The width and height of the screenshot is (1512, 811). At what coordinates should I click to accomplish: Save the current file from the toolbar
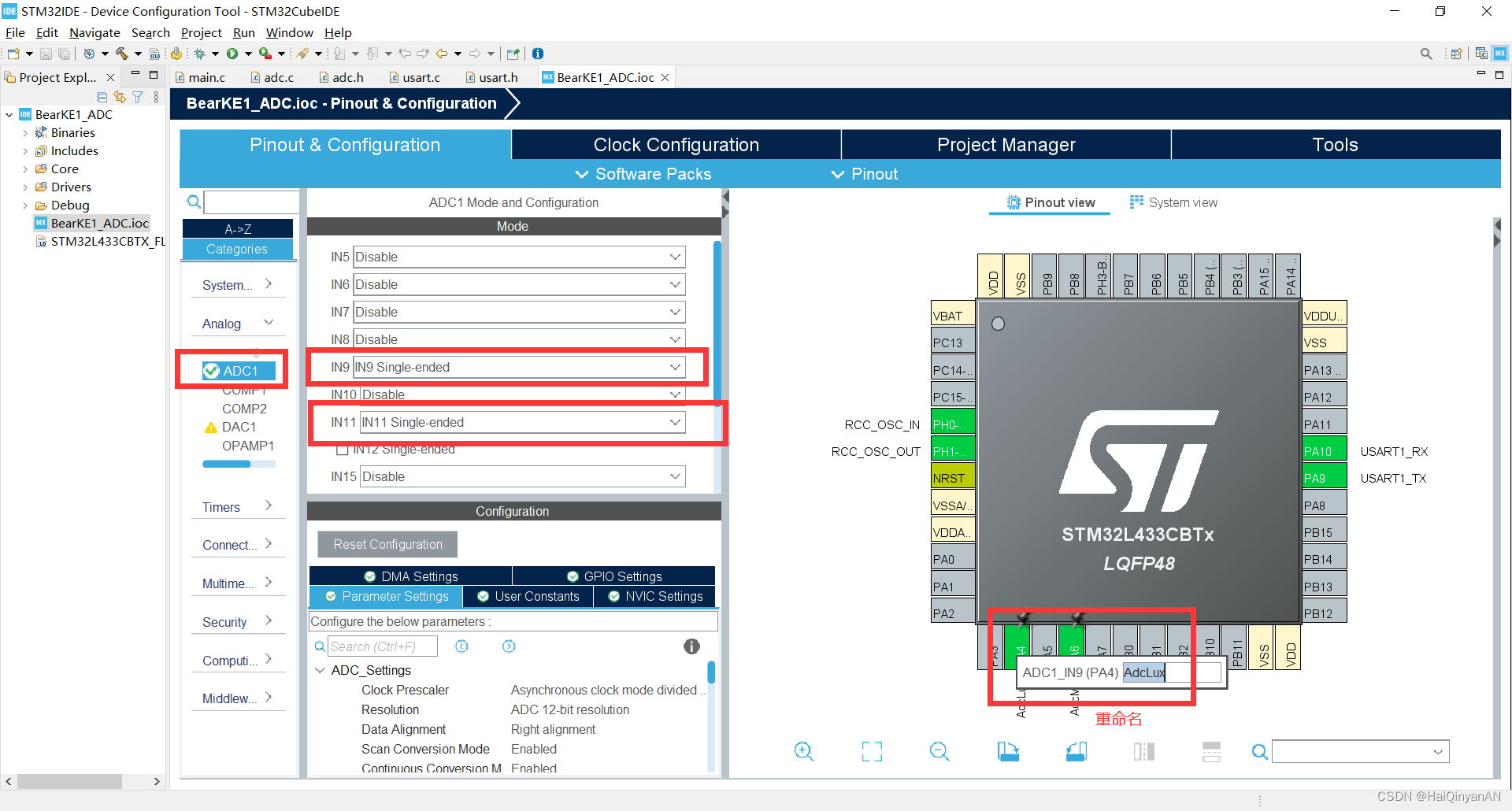pos(46,53)
